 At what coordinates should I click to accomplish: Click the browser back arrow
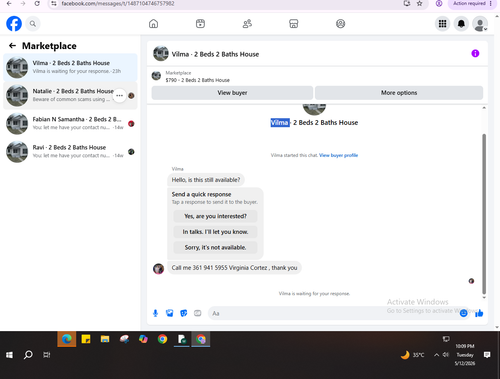(9, 3)
